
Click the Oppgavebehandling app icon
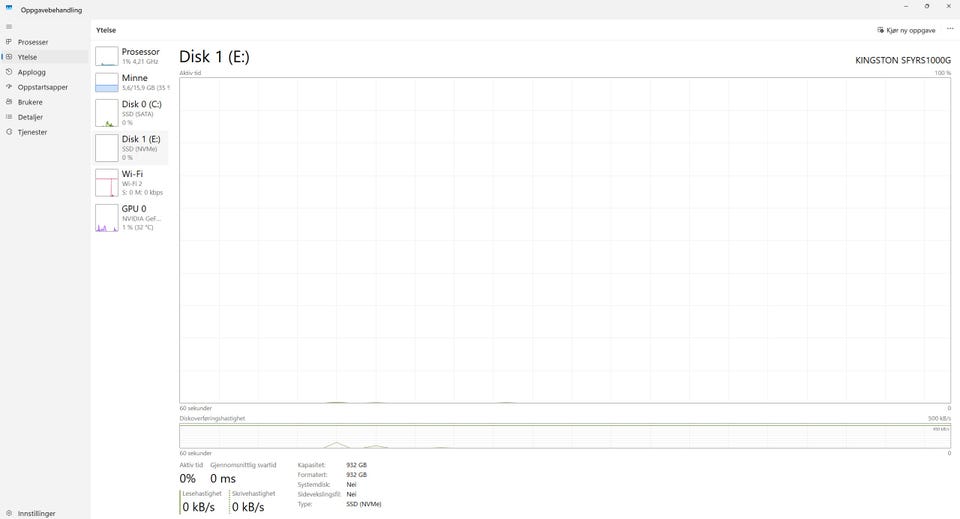[9, 8]
